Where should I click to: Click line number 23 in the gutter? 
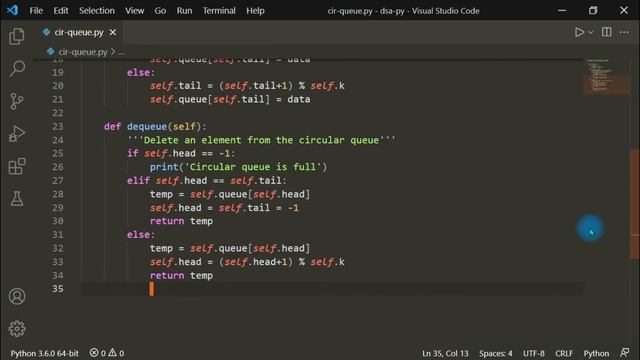[58, 127]
